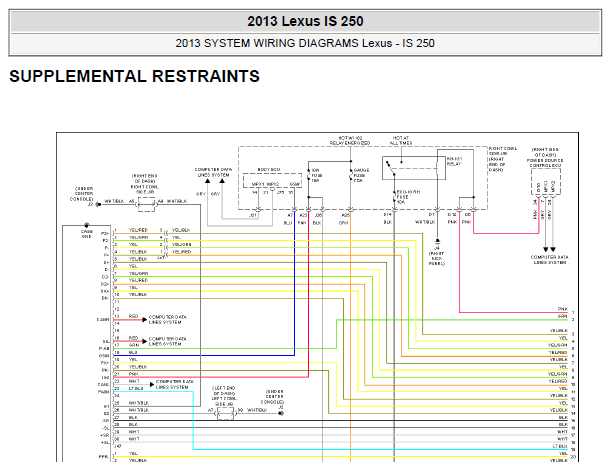Click the J2 ground symbol right of LEFT COWL SIDE J/B
606x462 pixels.
point(281,413)
